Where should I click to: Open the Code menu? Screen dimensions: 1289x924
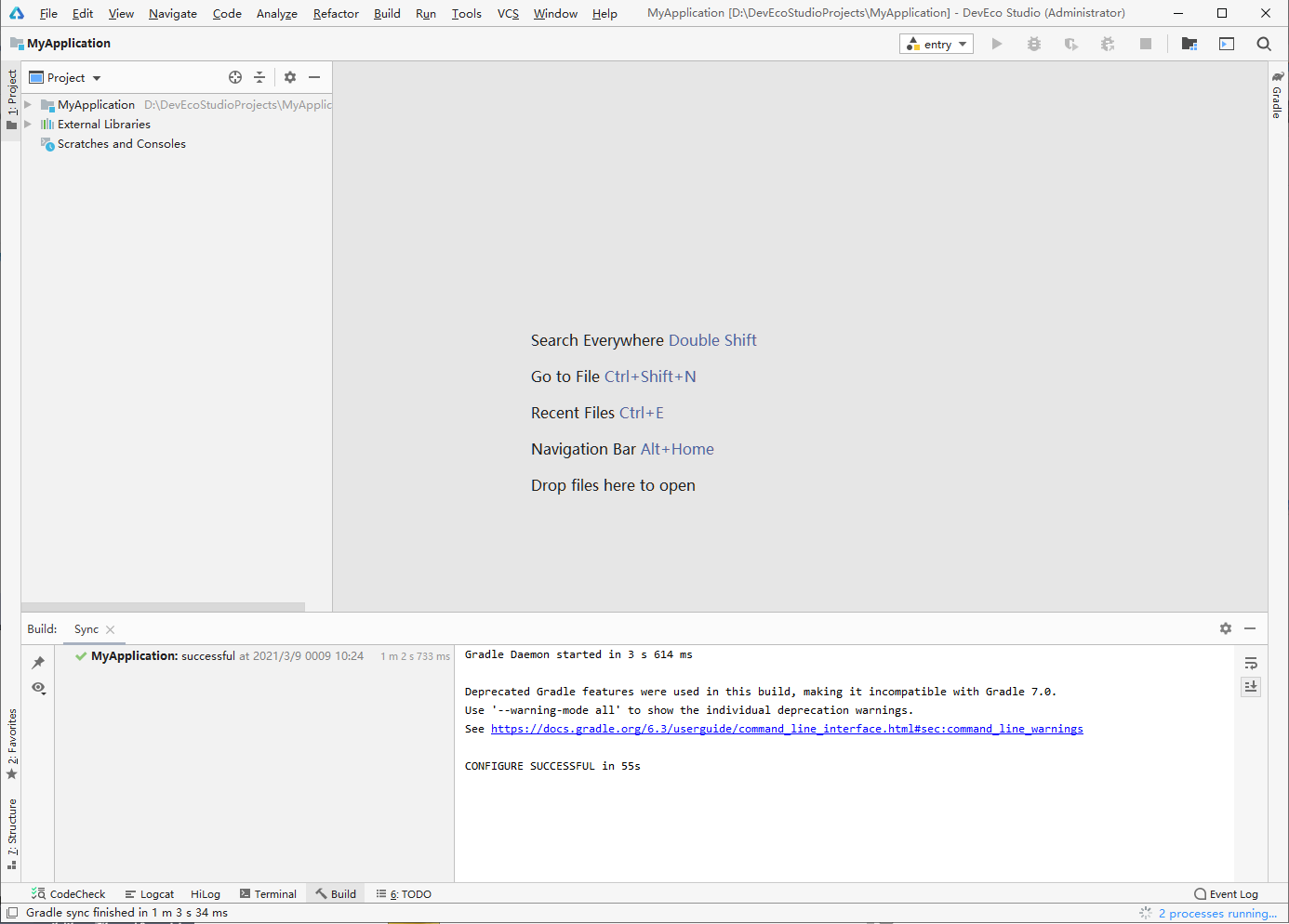(x=227, y=13)
